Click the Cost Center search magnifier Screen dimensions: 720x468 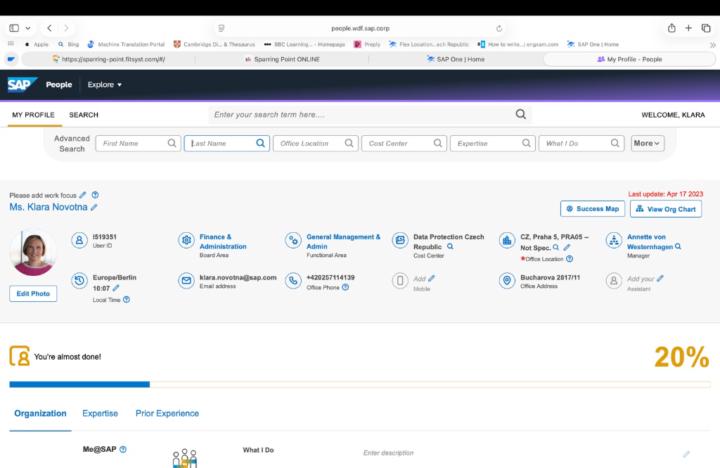tap(438, 143)
